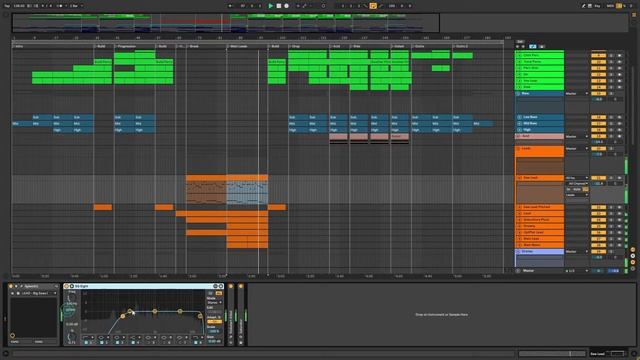
Task: Click Drop an Instrument or Sample Here
Action: [441, 315]
